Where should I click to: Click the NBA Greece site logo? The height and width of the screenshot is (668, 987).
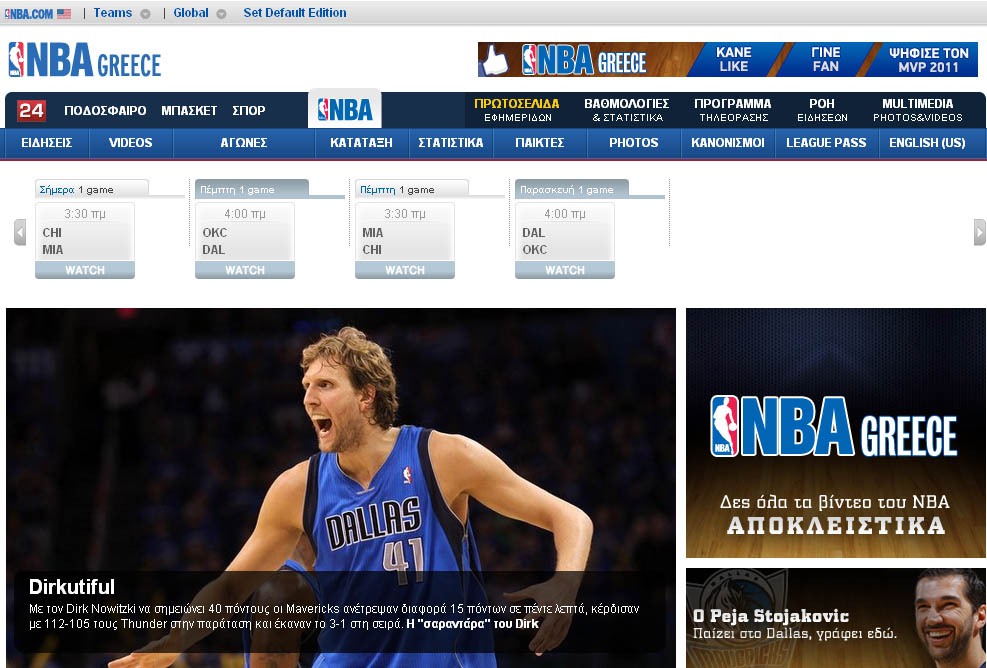pyautogui.click(x=85, y=60)
